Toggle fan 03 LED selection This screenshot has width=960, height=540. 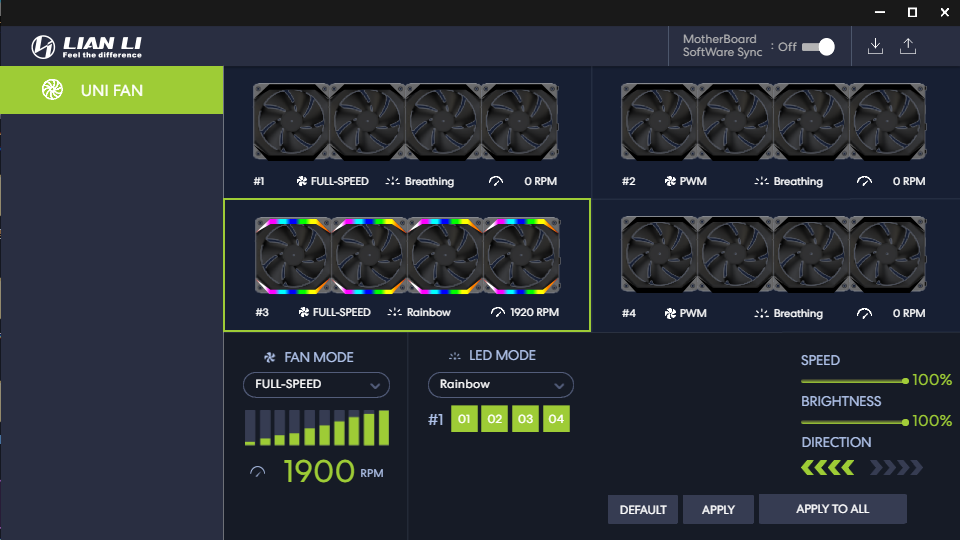pyautogui.click(x=525, y=419)
